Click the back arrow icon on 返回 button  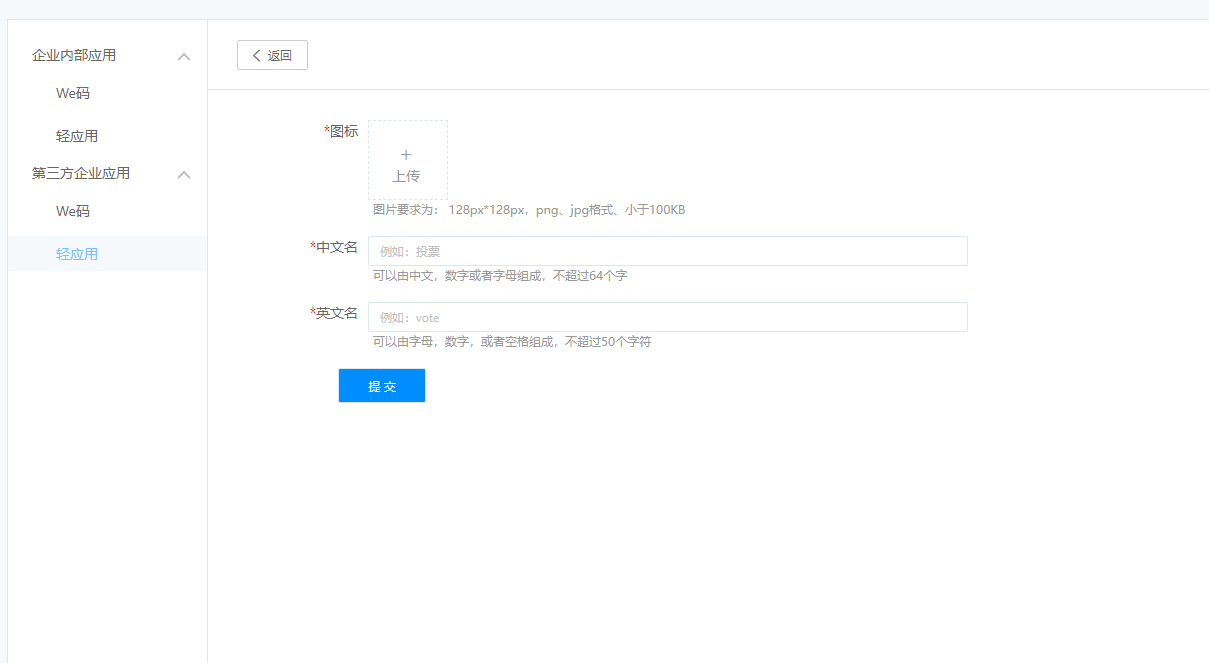point(255,55)
